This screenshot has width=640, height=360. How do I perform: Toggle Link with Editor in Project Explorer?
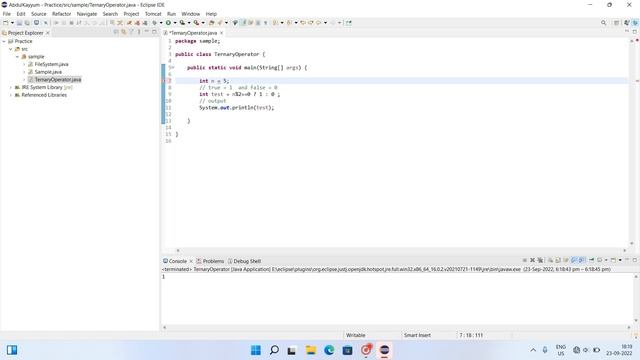123,32
